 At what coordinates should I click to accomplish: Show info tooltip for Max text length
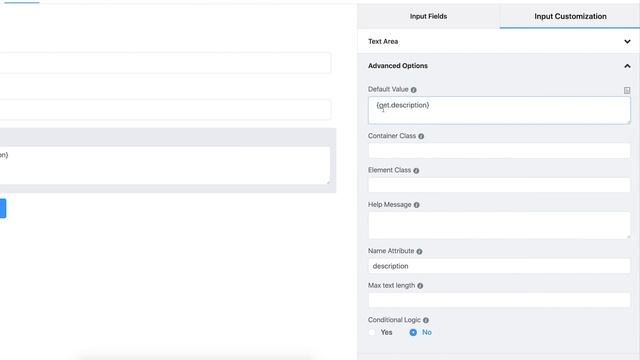[420, 286]
